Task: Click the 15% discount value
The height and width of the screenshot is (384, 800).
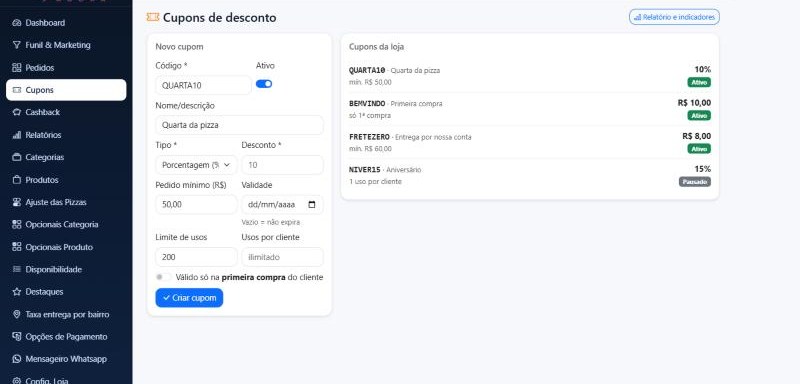Action: click(x=703, y=169)
